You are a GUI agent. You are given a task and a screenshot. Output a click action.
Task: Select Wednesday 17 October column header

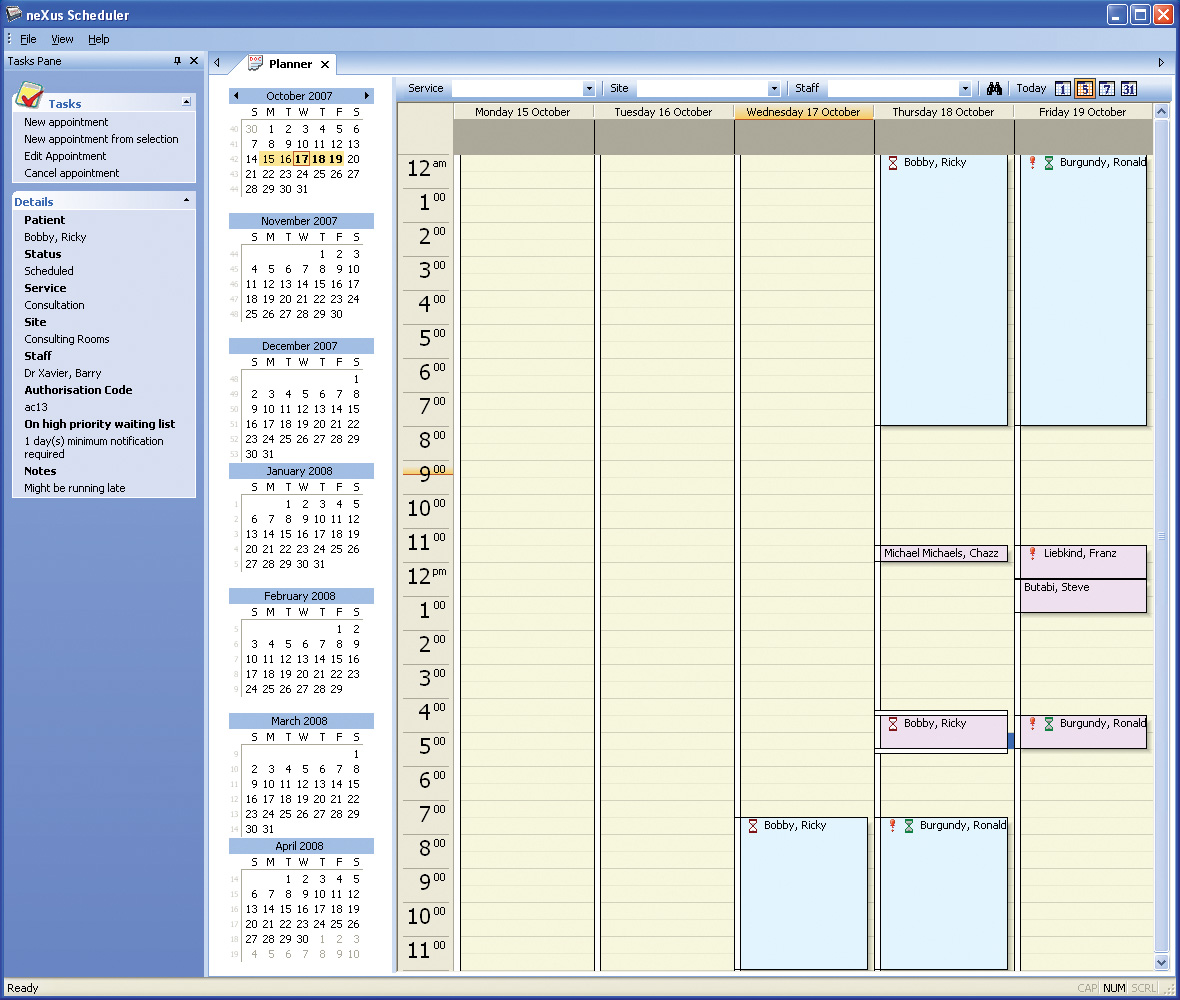803,112
